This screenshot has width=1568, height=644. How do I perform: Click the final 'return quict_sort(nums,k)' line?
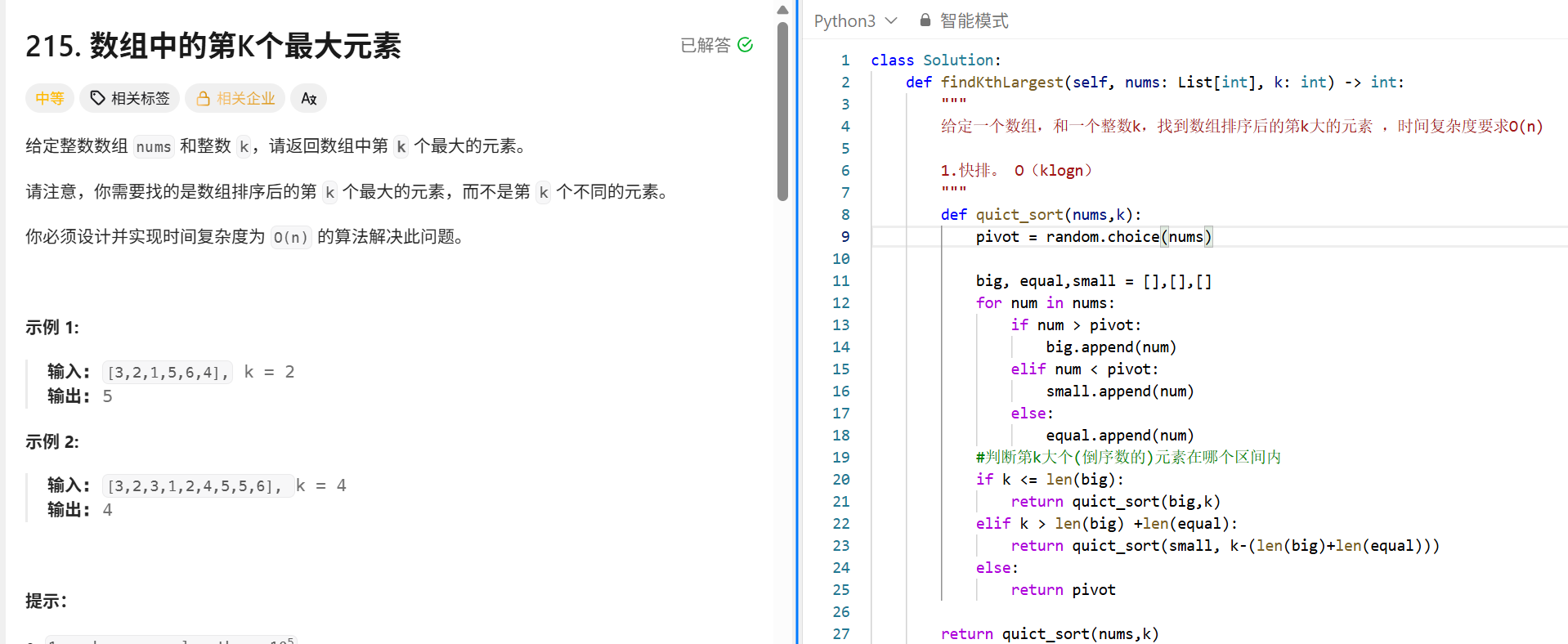click(1050, 634)
